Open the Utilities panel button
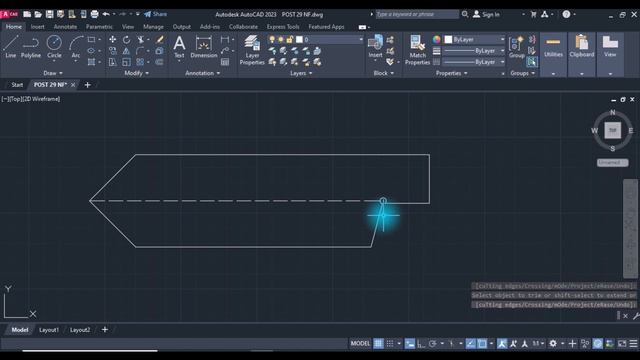The image size is (640, 360). coord(553,55)
